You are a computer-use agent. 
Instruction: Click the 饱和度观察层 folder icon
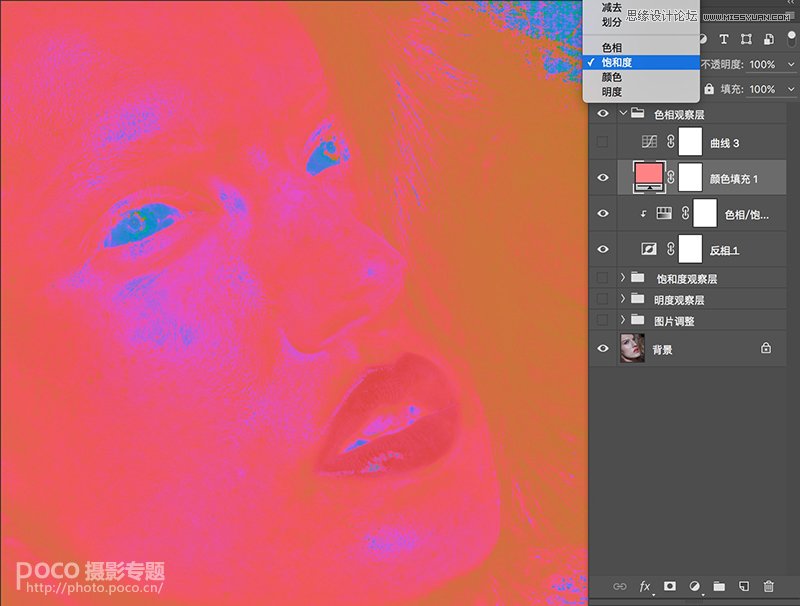[x=637, y=277]
